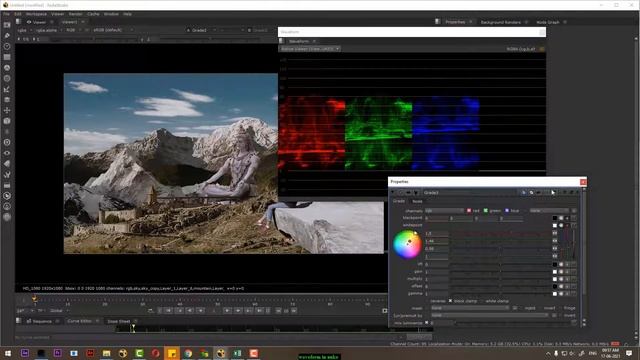Click the first whitepoint value field 1.5

436,233
